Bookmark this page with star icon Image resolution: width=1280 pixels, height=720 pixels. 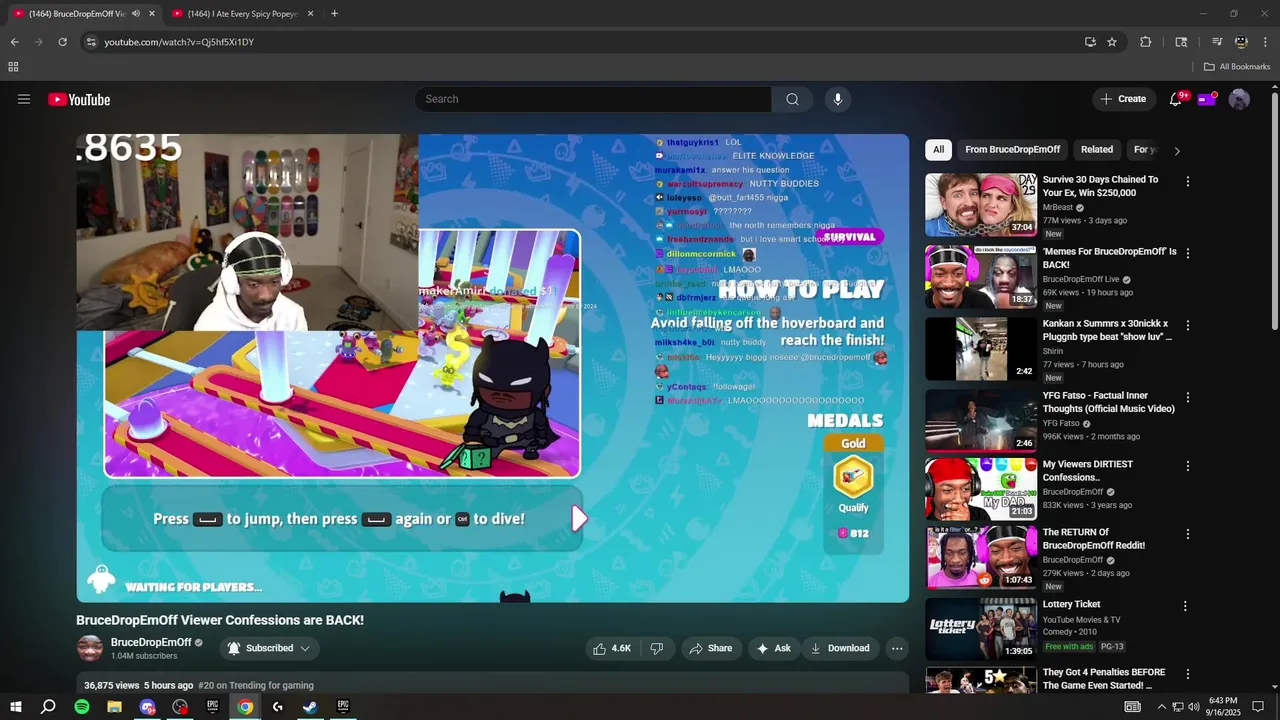point(1112,42)
